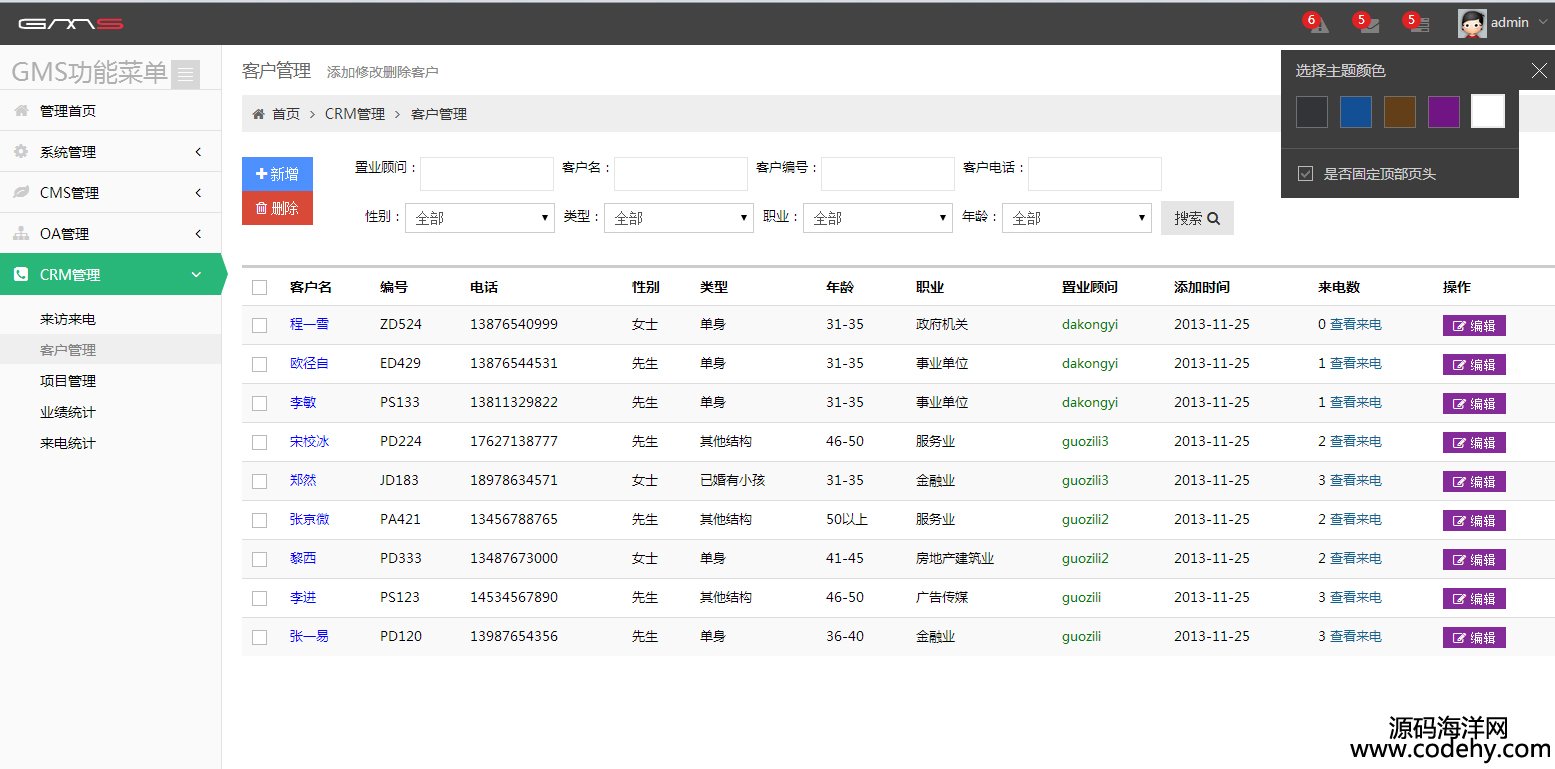Toggle sidebar with the hamburger menu icon
This screenshot has height=769, width=1555.
click(x=185, y=74)
